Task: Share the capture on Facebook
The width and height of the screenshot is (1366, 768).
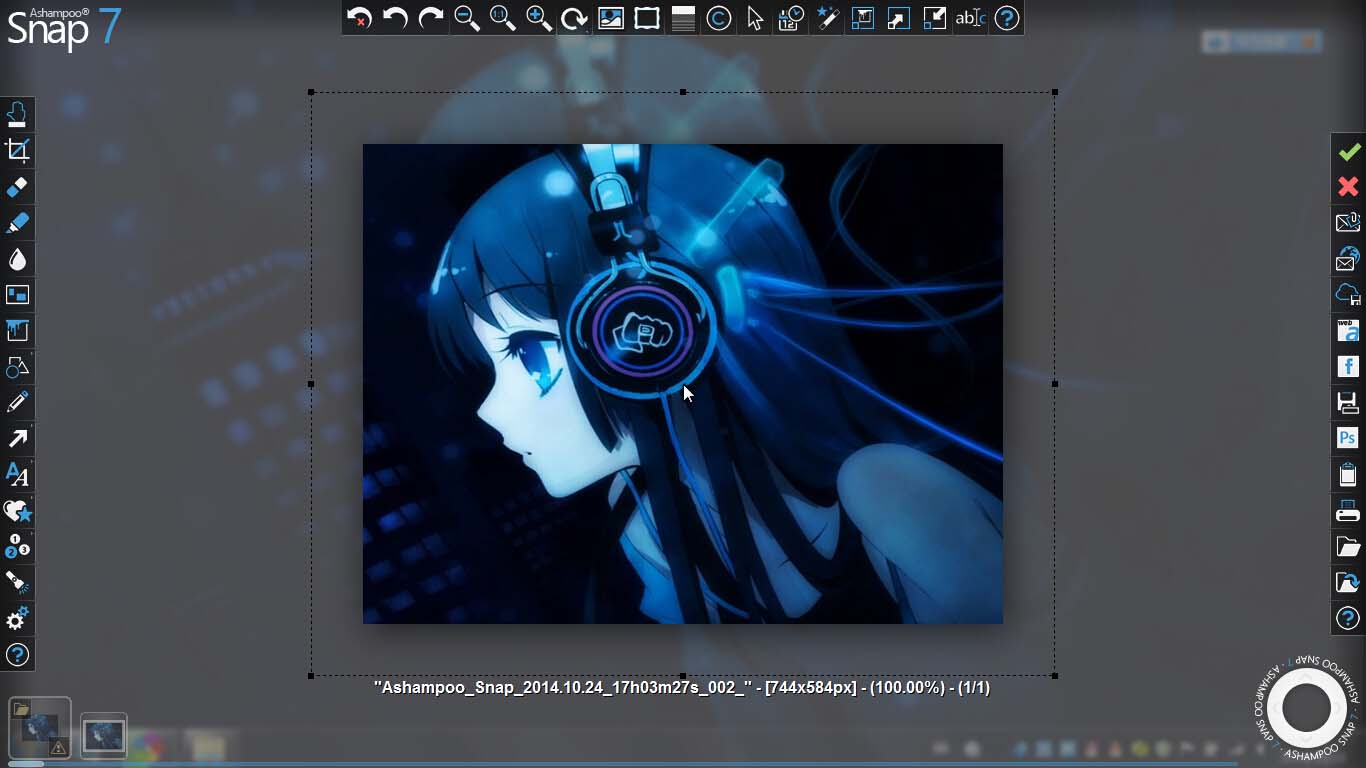Action: coord(1348,367)
